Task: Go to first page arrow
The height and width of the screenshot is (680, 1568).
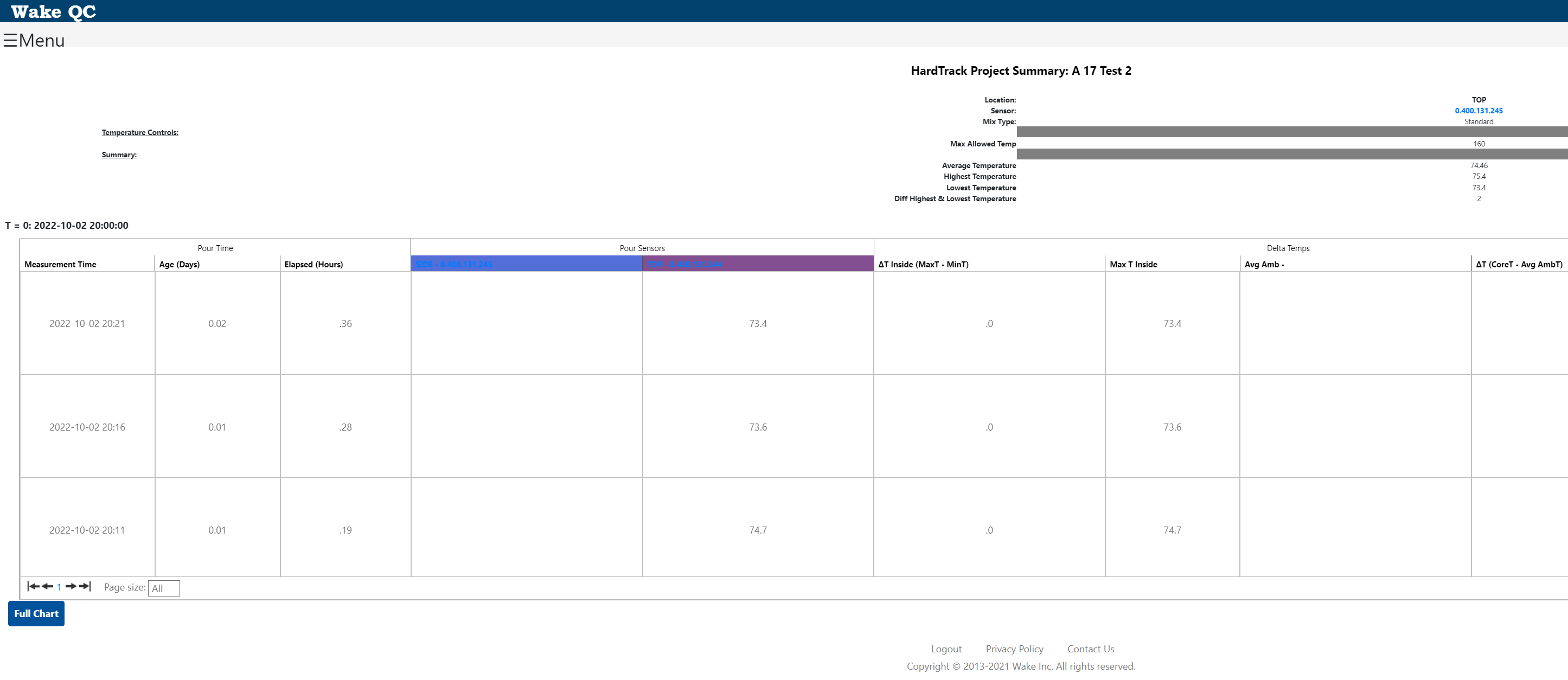Action: pos(33,586)
